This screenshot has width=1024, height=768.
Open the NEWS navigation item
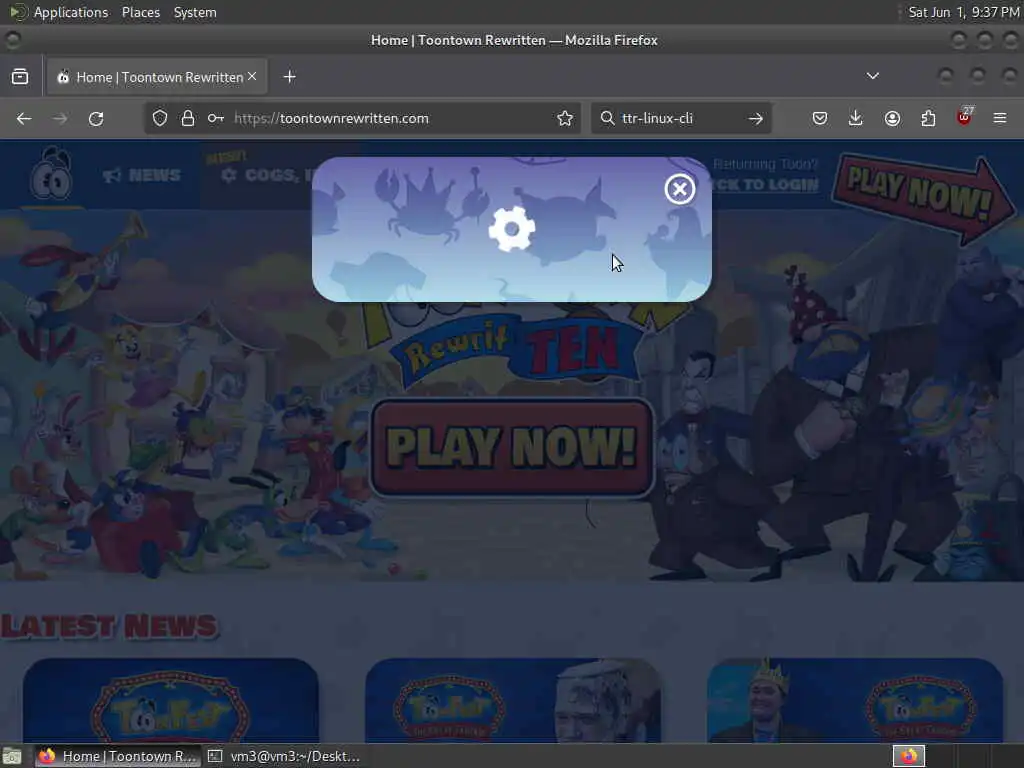pos(142,175)
